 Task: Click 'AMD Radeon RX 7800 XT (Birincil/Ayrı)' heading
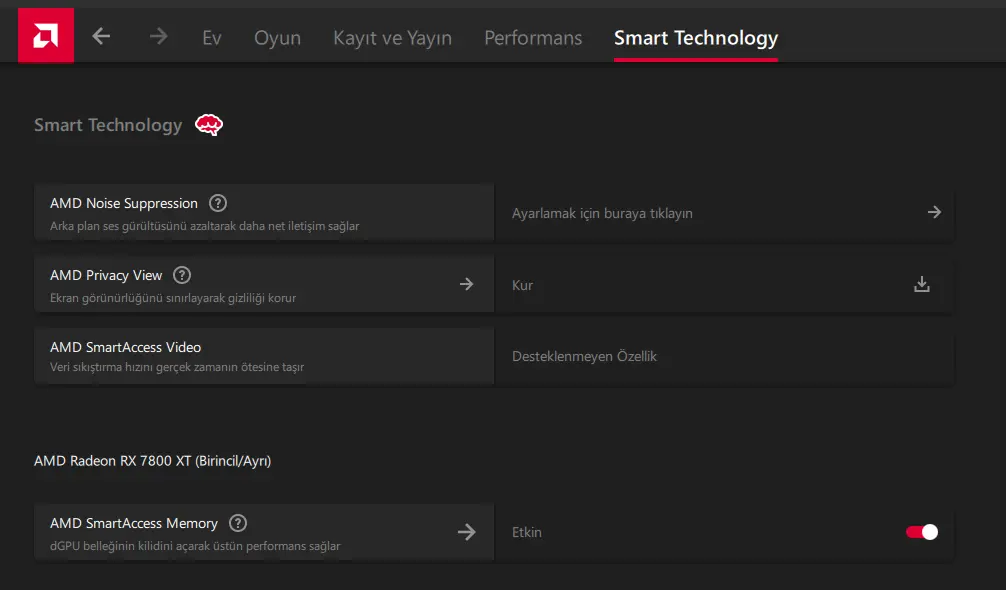click(x=153, y=461)
